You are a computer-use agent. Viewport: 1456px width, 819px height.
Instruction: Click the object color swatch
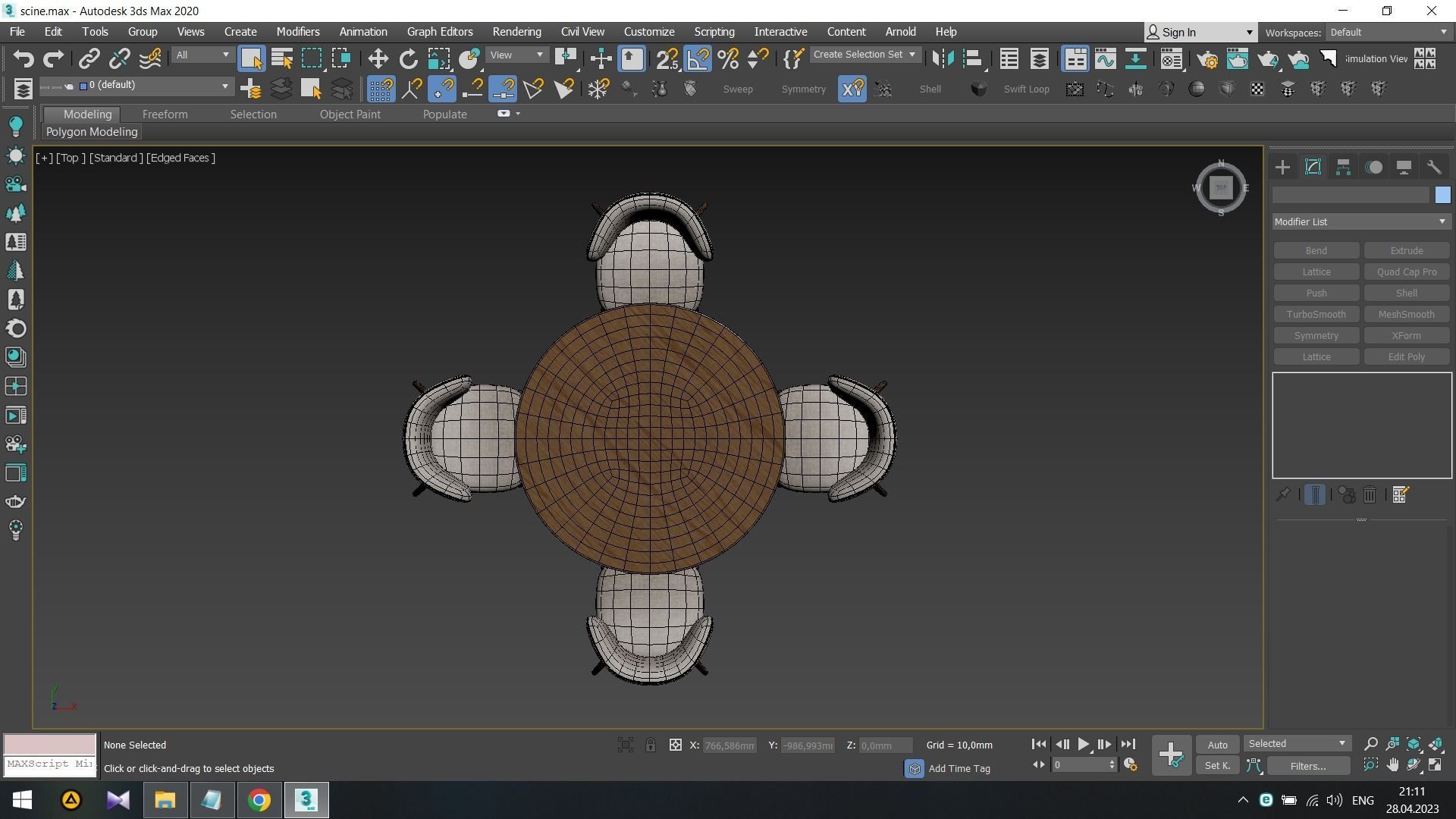click(1442, 196)
